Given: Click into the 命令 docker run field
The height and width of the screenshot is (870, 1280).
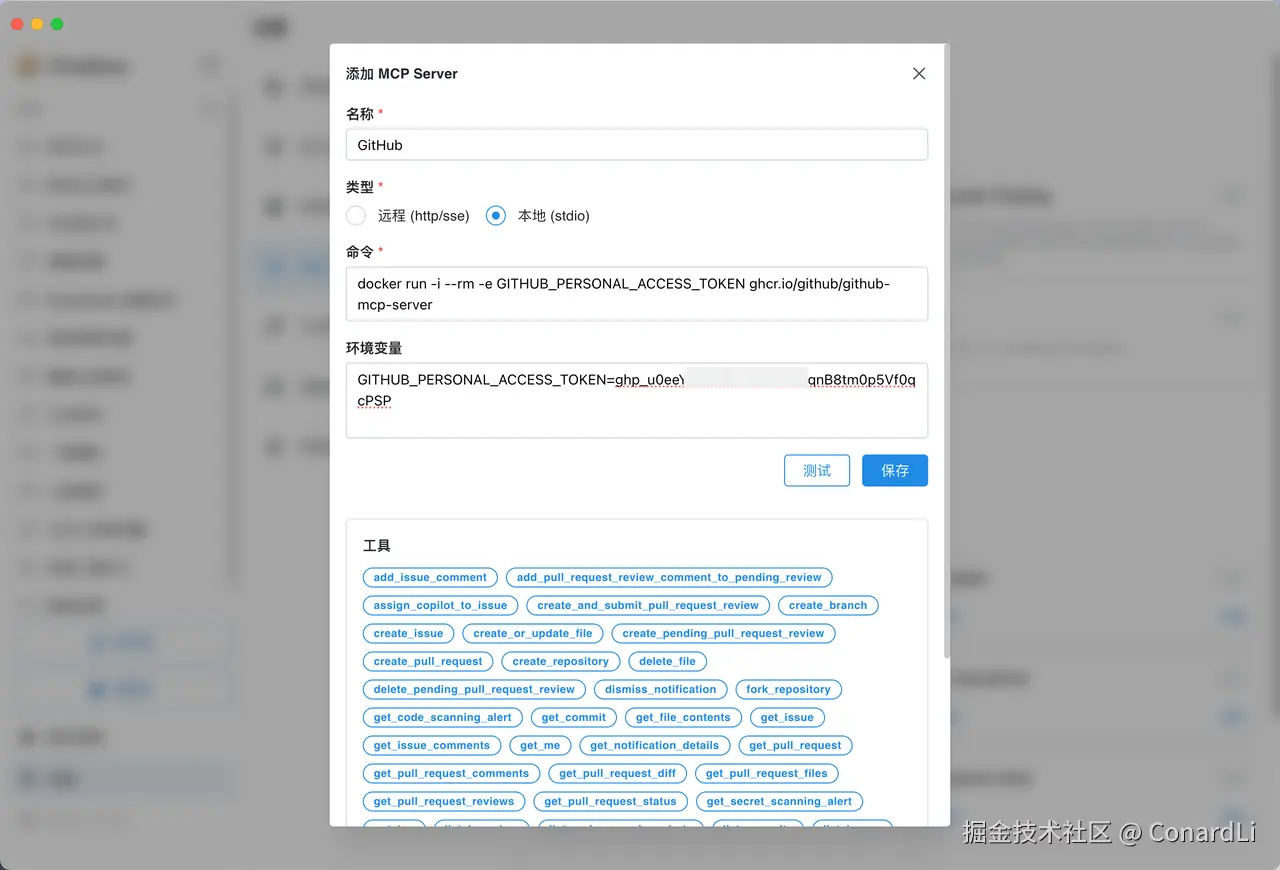Looking at the screenshot, I should 637,294.
